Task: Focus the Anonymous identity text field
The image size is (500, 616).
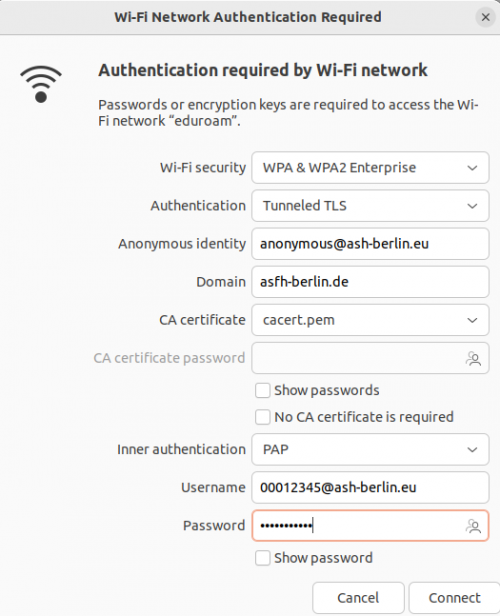Action: (x=370, y=244)
